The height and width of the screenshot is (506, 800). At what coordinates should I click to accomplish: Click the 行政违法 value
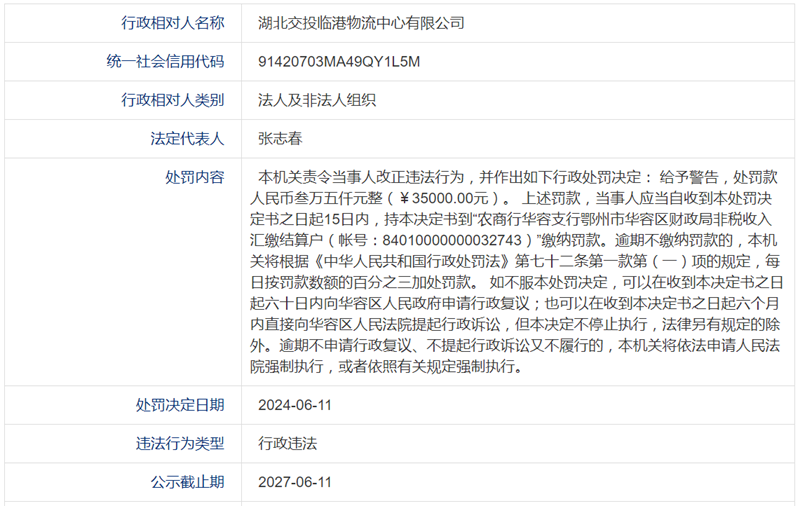coord(287,444)
